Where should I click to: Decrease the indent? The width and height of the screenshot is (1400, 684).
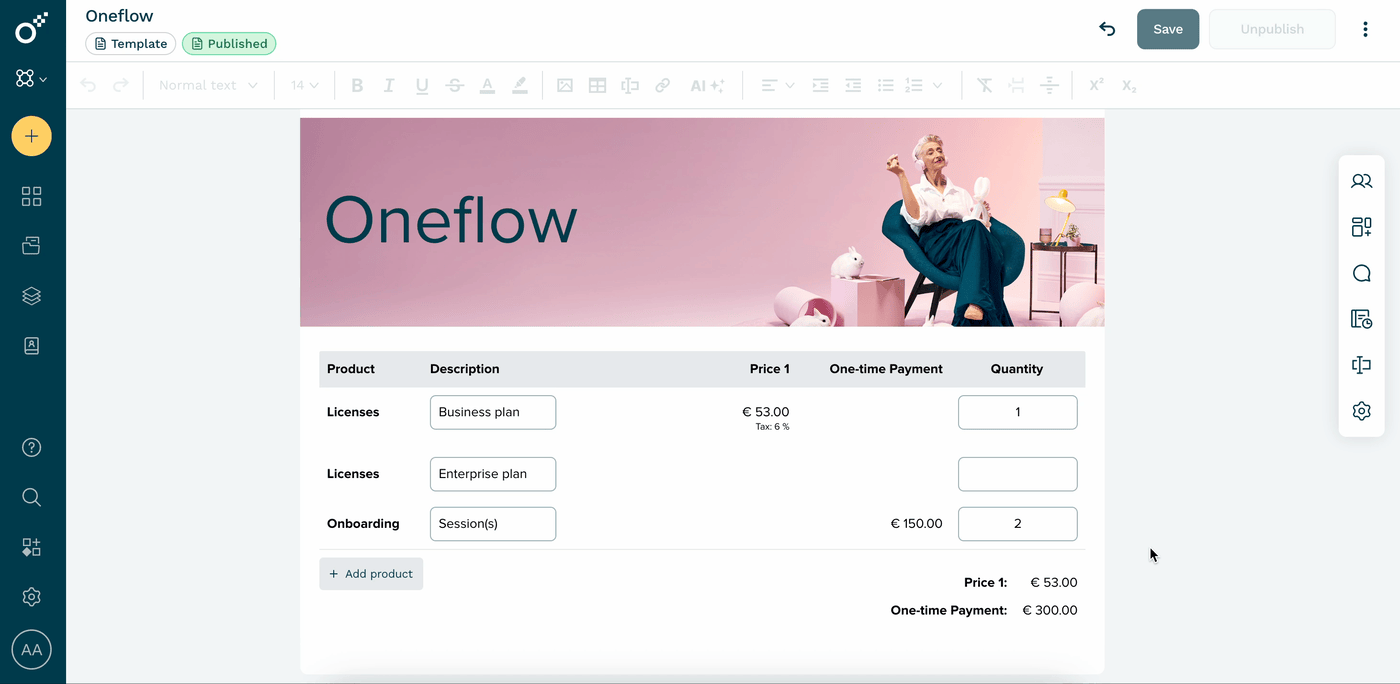[x=853, y=86]
